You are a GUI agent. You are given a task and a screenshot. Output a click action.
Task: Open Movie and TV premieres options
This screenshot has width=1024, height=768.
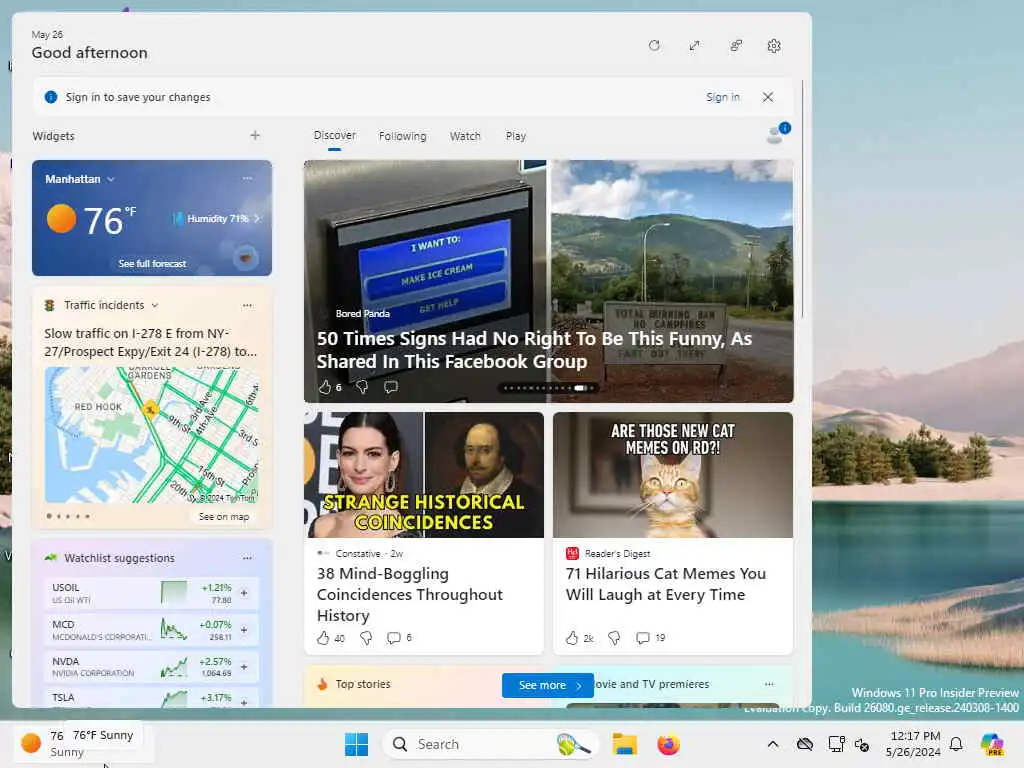769,684
